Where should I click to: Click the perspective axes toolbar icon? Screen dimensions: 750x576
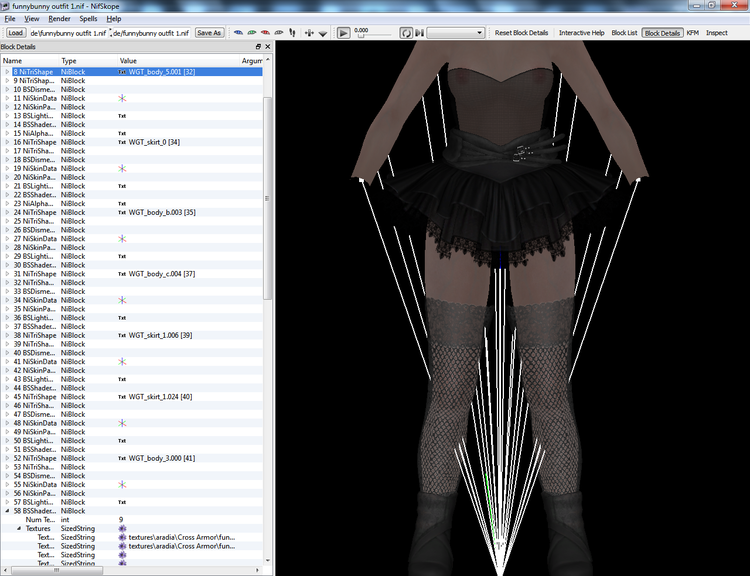(x=309, y=33)
